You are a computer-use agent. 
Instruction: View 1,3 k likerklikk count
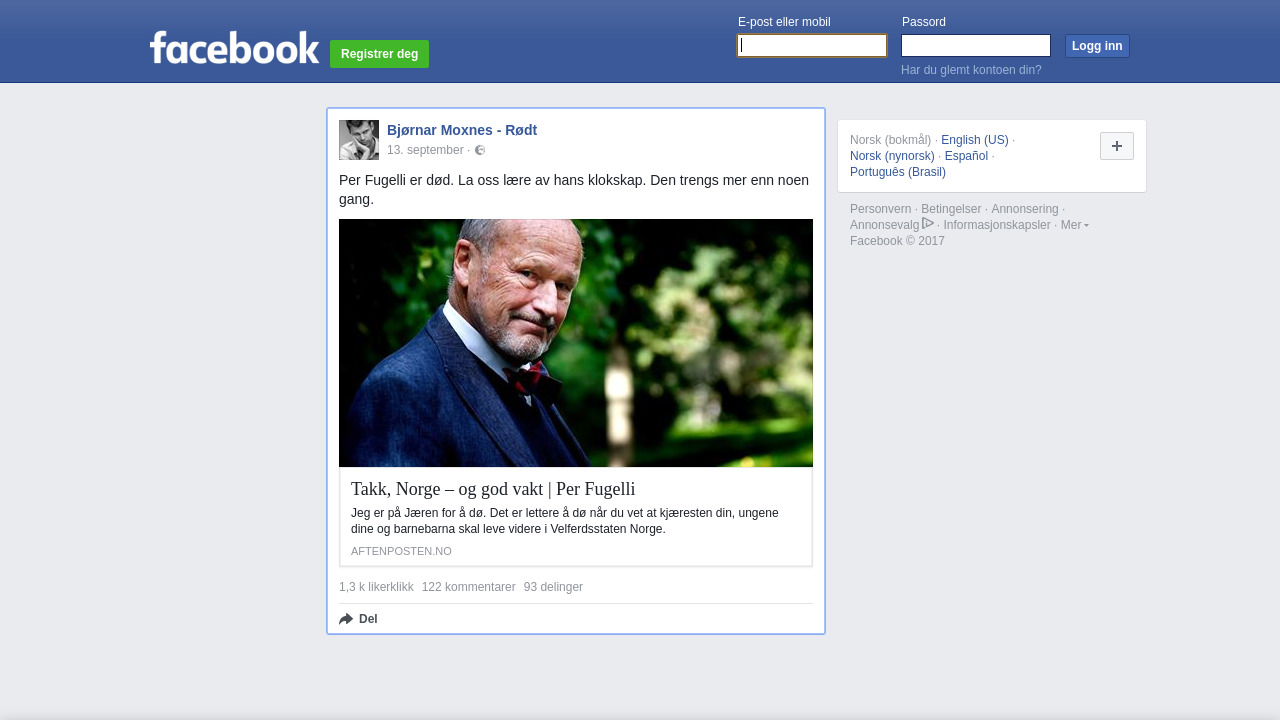376,587
